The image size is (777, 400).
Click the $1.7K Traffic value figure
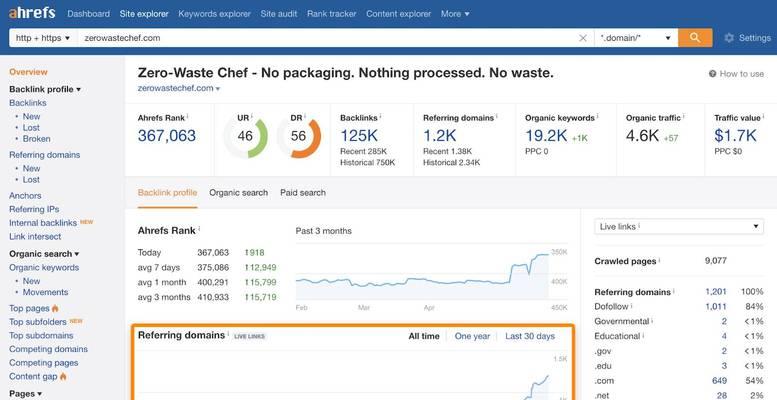(735, 135)
